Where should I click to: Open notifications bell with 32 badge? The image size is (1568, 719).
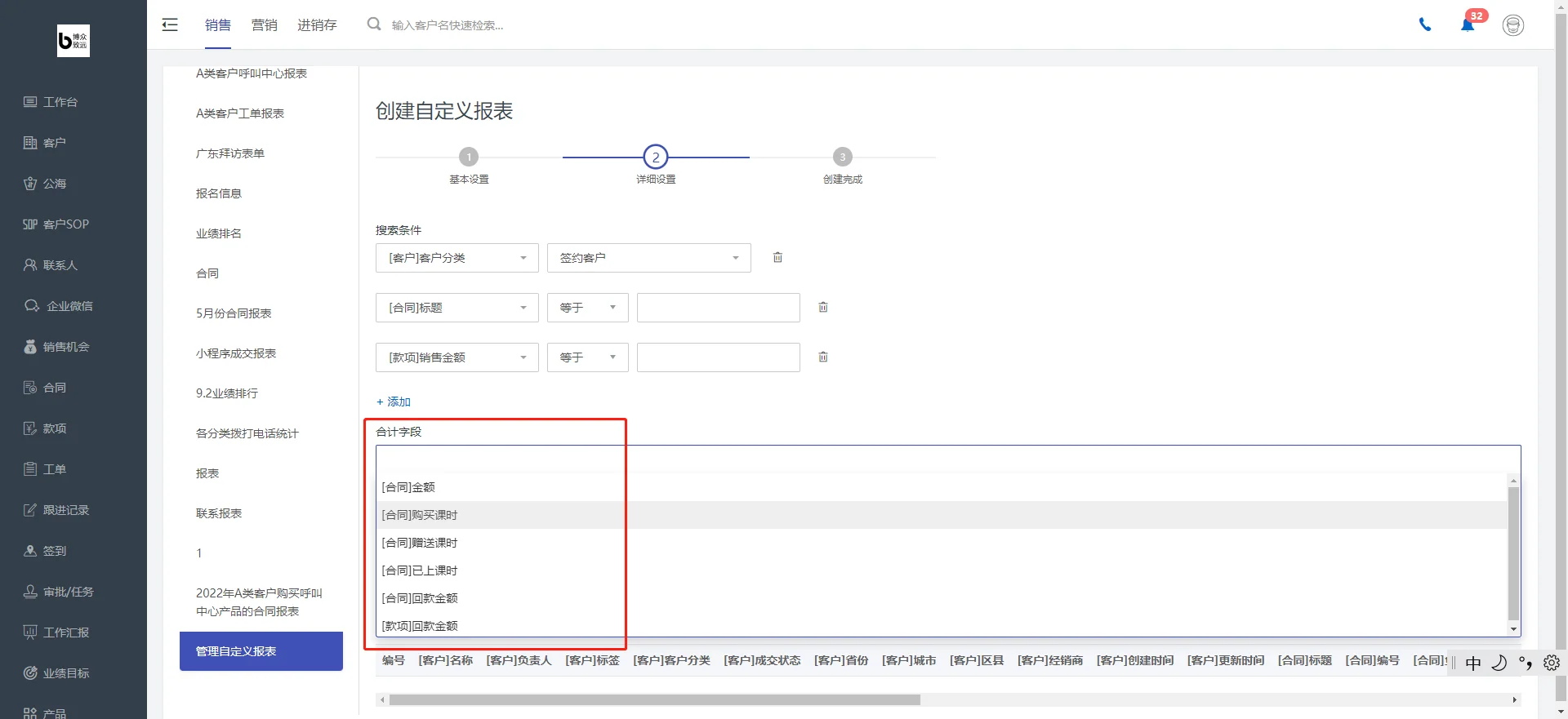(x=1468, y=24)
